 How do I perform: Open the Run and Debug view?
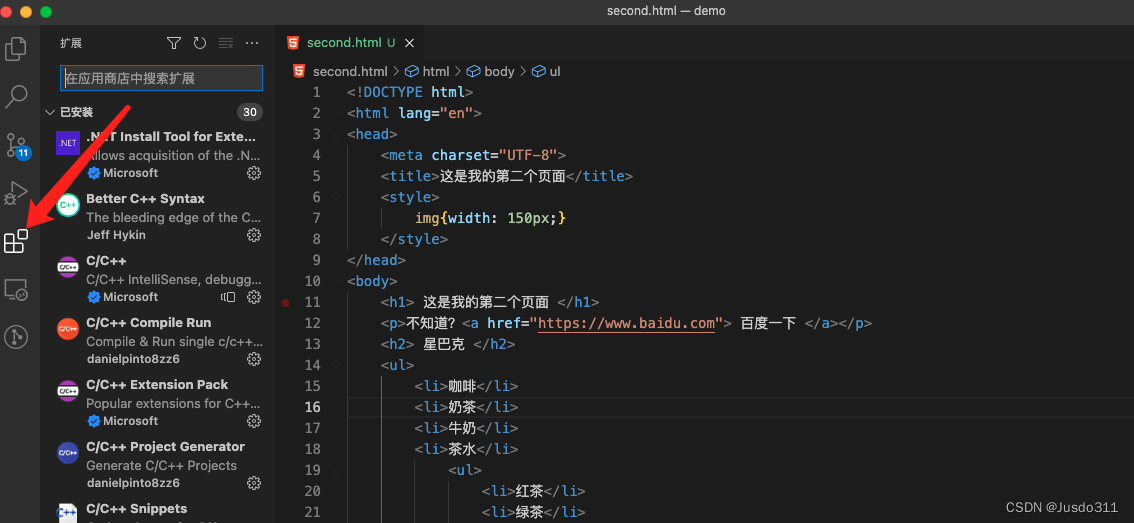point(16,193)
